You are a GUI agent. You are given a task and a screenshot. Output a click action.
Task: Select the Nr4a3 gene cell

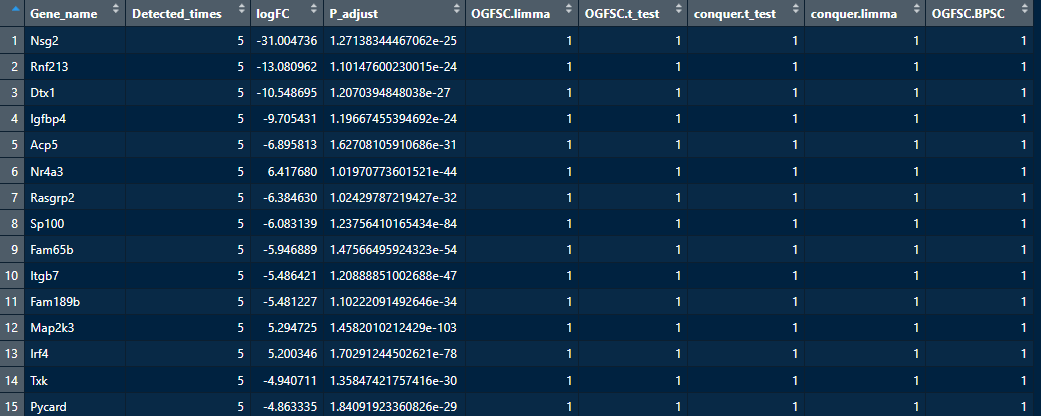[74, 171]
